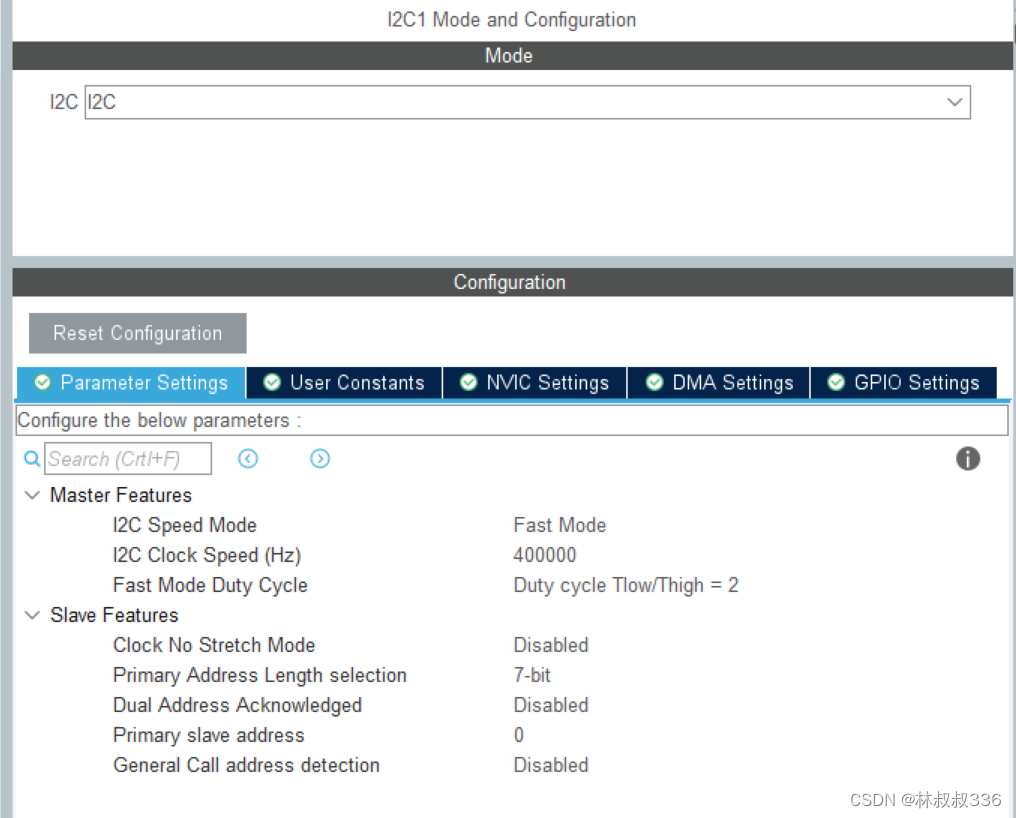Screen dimensions: 1016x818
Task: Collapse the Slave Features section
Action: 32,614
